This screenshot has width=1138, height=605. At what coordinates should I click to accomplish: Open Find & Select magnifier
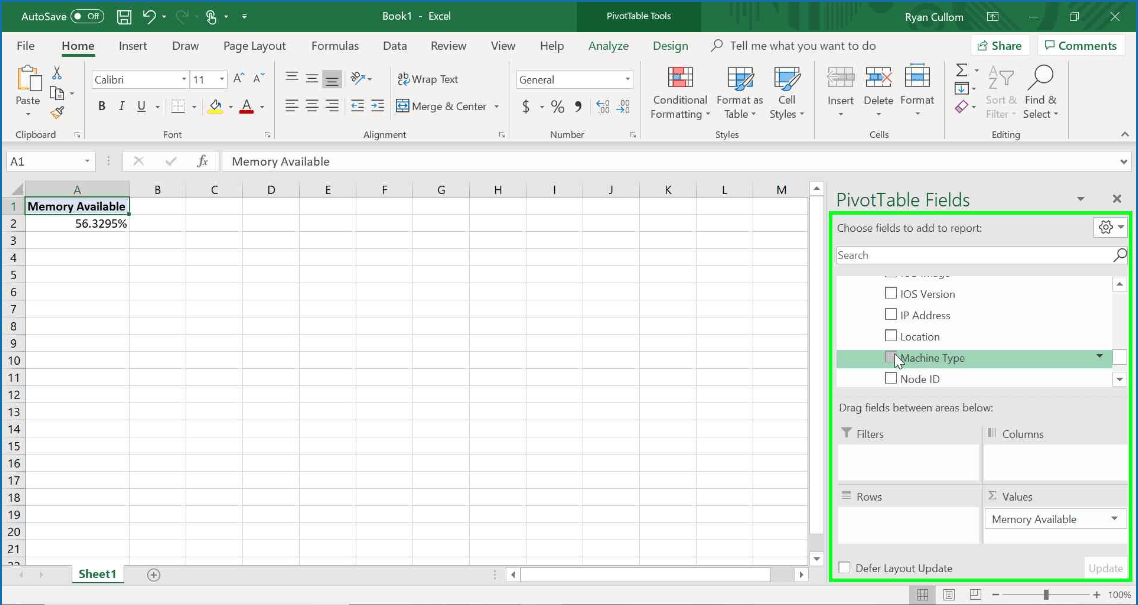(x=1041, y=93)
